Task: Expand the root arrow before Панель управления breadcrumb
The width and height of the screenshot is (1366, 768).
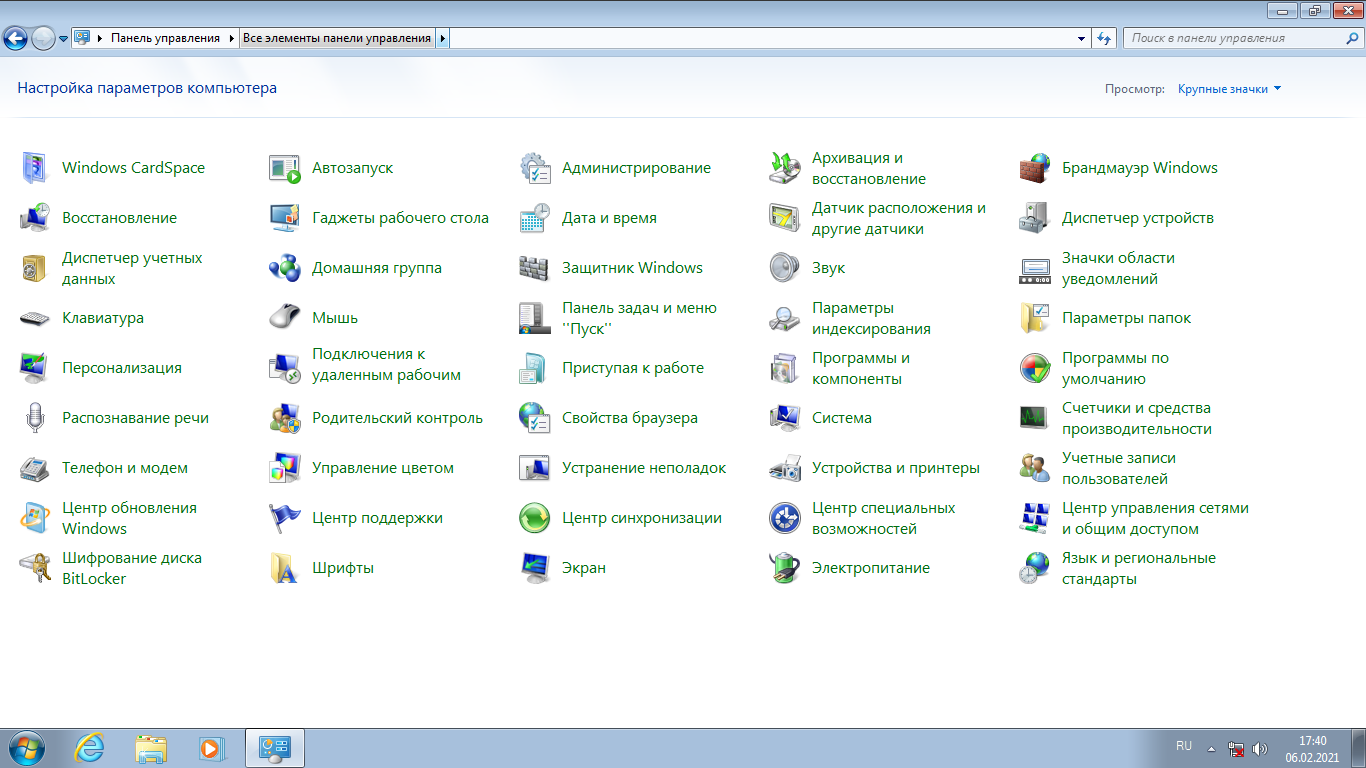Action: (100, 38)
